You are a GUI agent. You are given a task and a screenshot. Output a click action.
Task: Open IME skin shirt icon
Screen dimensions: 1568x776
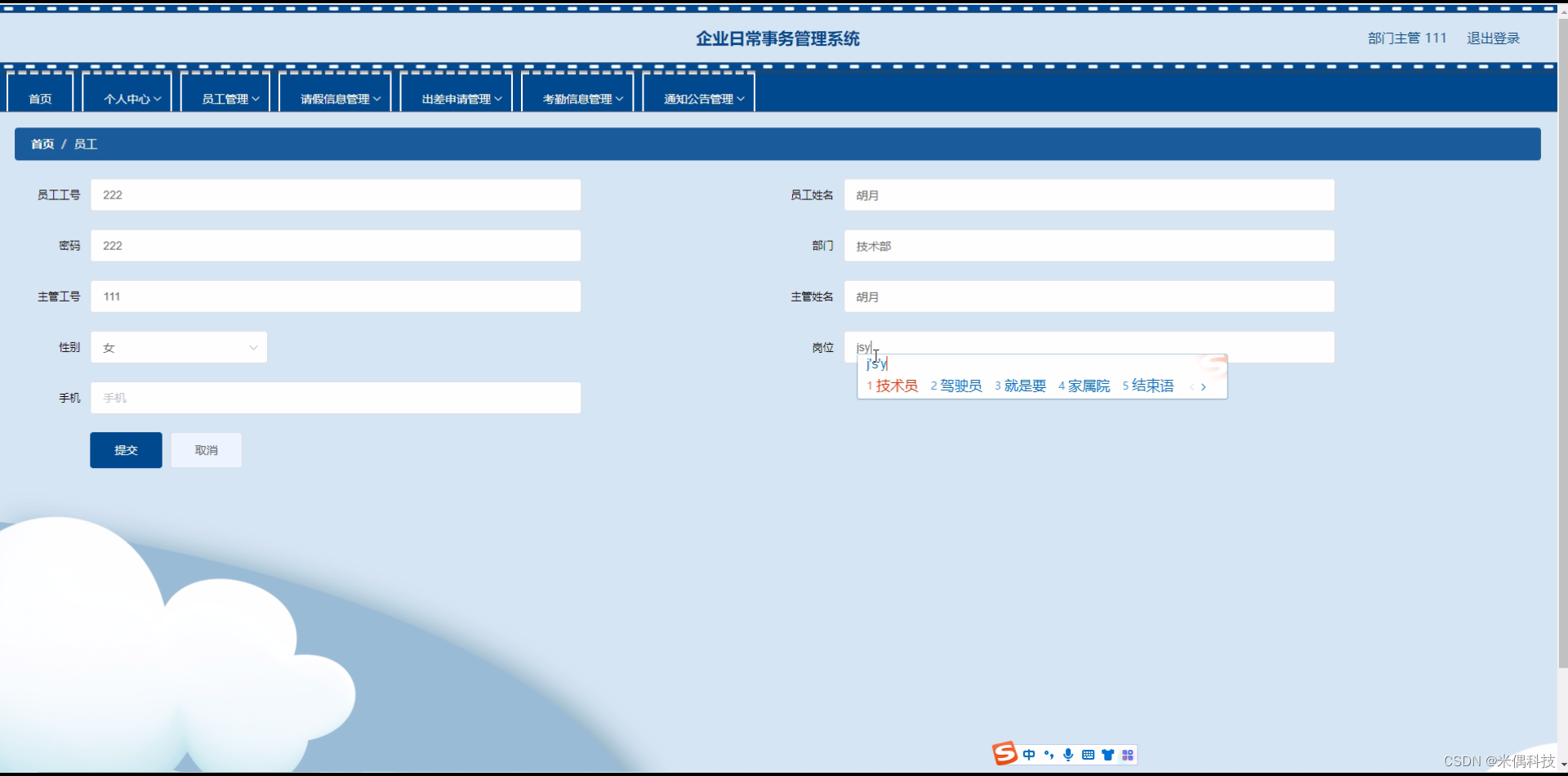pyautogui.click(x=1107, y=755)
